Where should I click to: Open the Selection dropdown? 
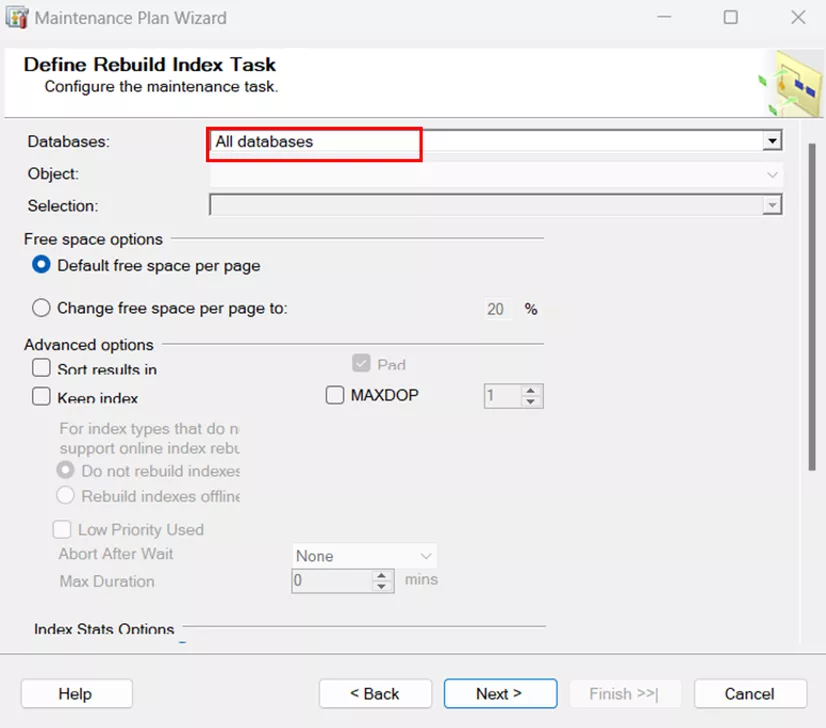point(772,205)
